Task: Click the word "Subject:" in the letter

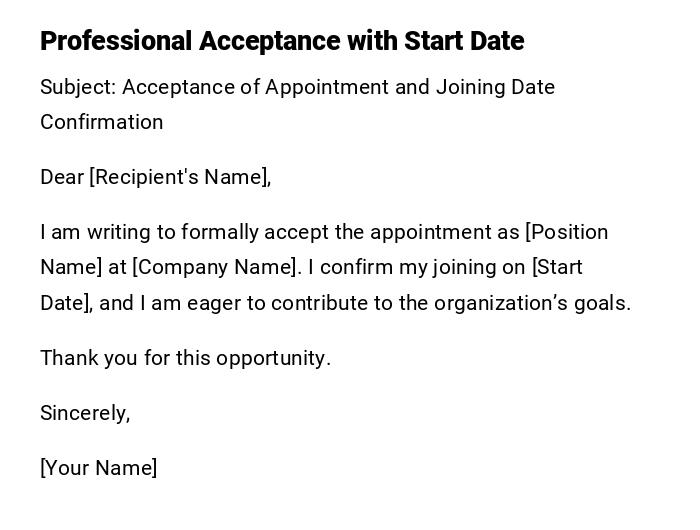Action: 78,87
